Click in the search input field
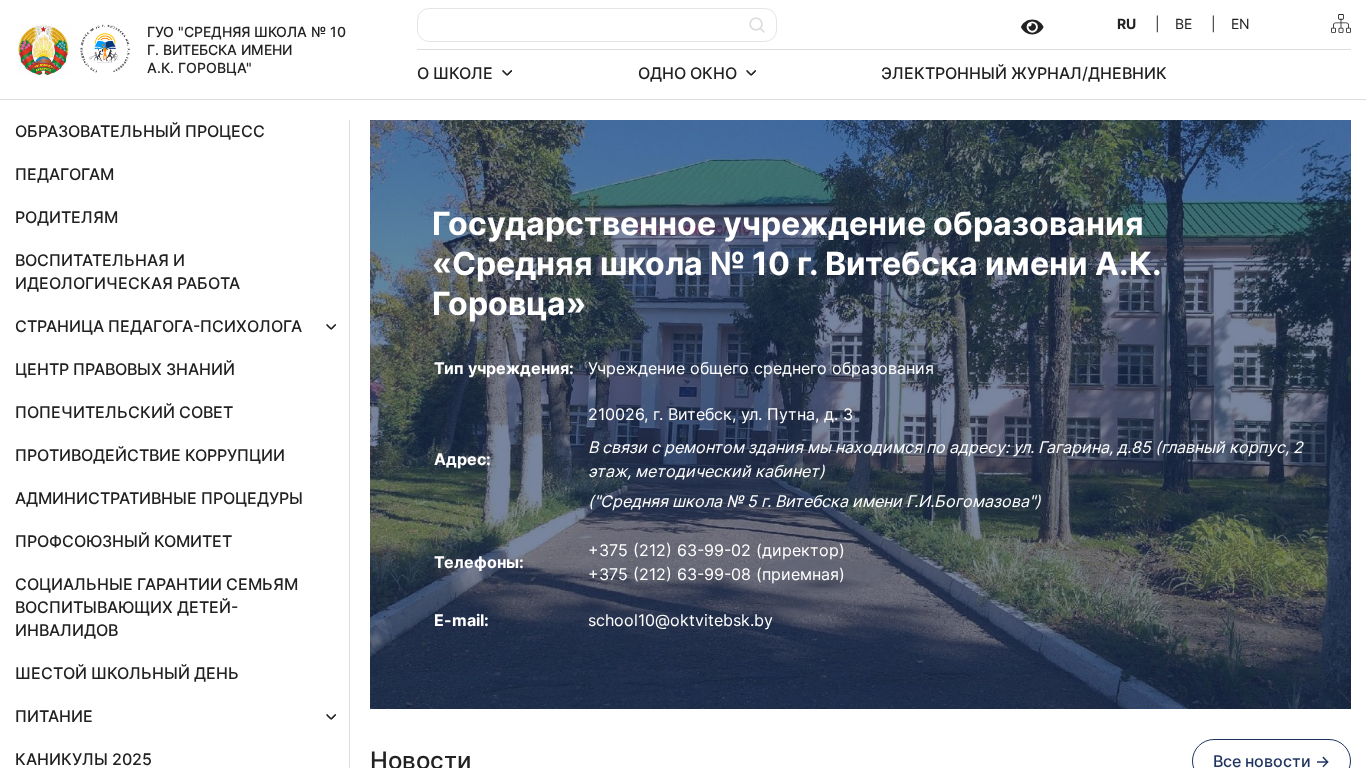This screenshot has height=768, width=1366. [x=580, y=25]
